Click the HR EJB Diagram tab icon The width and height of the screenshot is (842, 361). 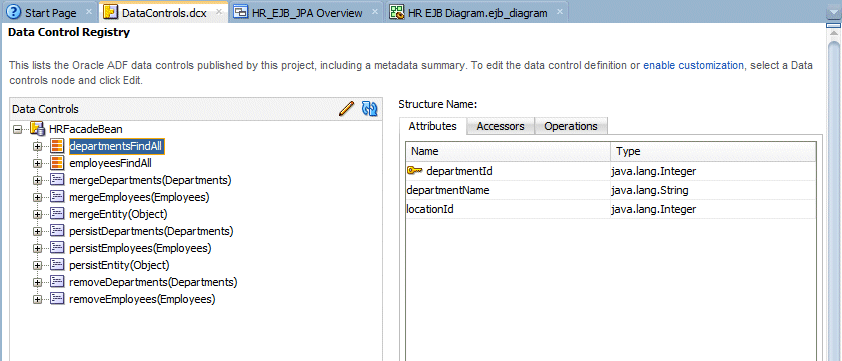point(397,12)
